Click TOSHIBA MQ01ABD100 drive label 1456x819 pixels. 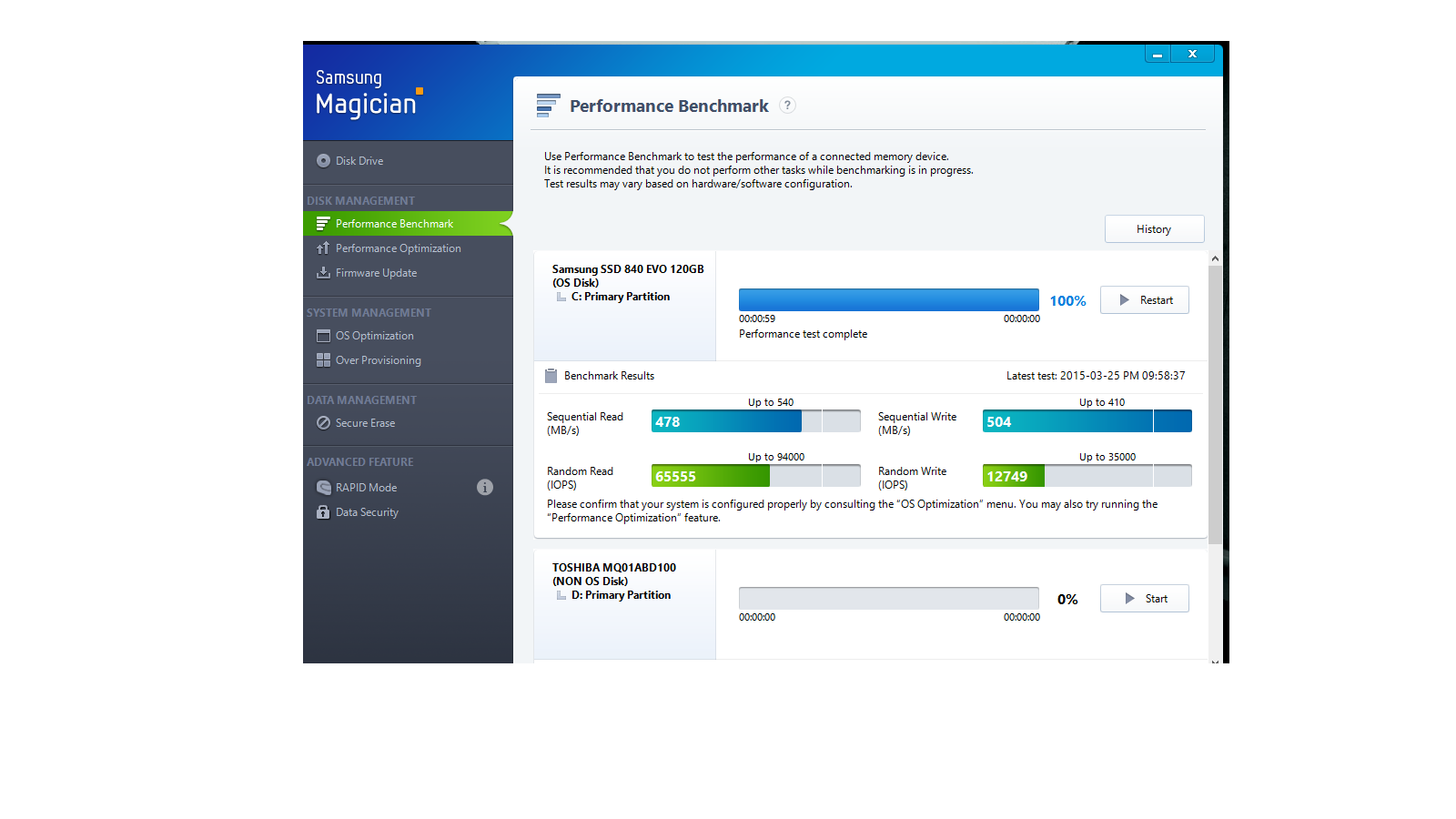click(x=614, y=568)
